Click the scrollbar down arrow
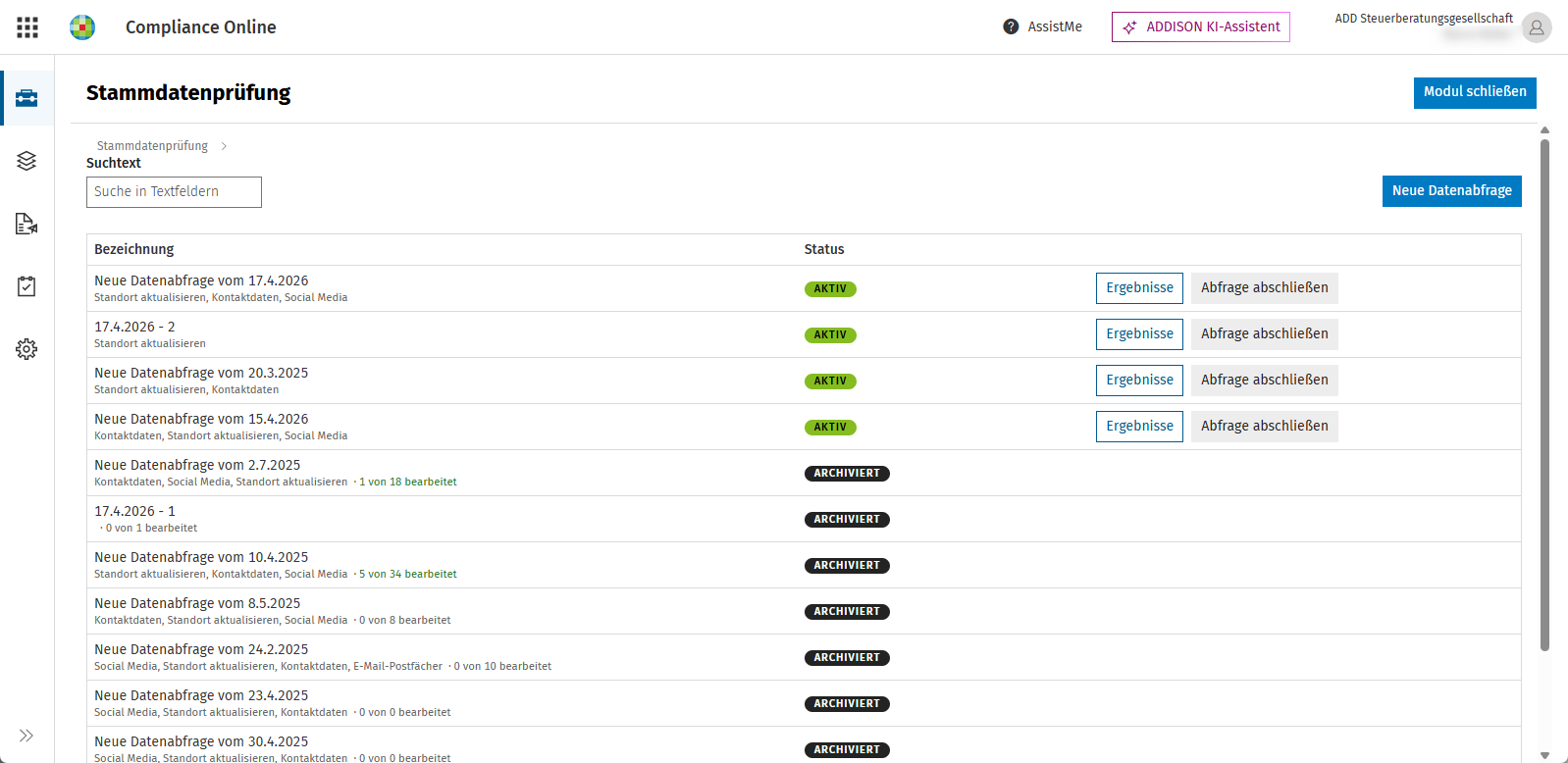 pyautogui.click(x=1544, y=755)
